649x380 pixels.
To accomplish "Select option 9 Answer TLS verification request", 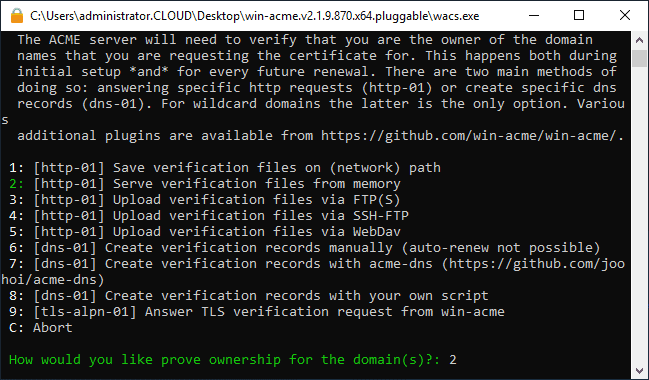I will click(x=257, y=312).
